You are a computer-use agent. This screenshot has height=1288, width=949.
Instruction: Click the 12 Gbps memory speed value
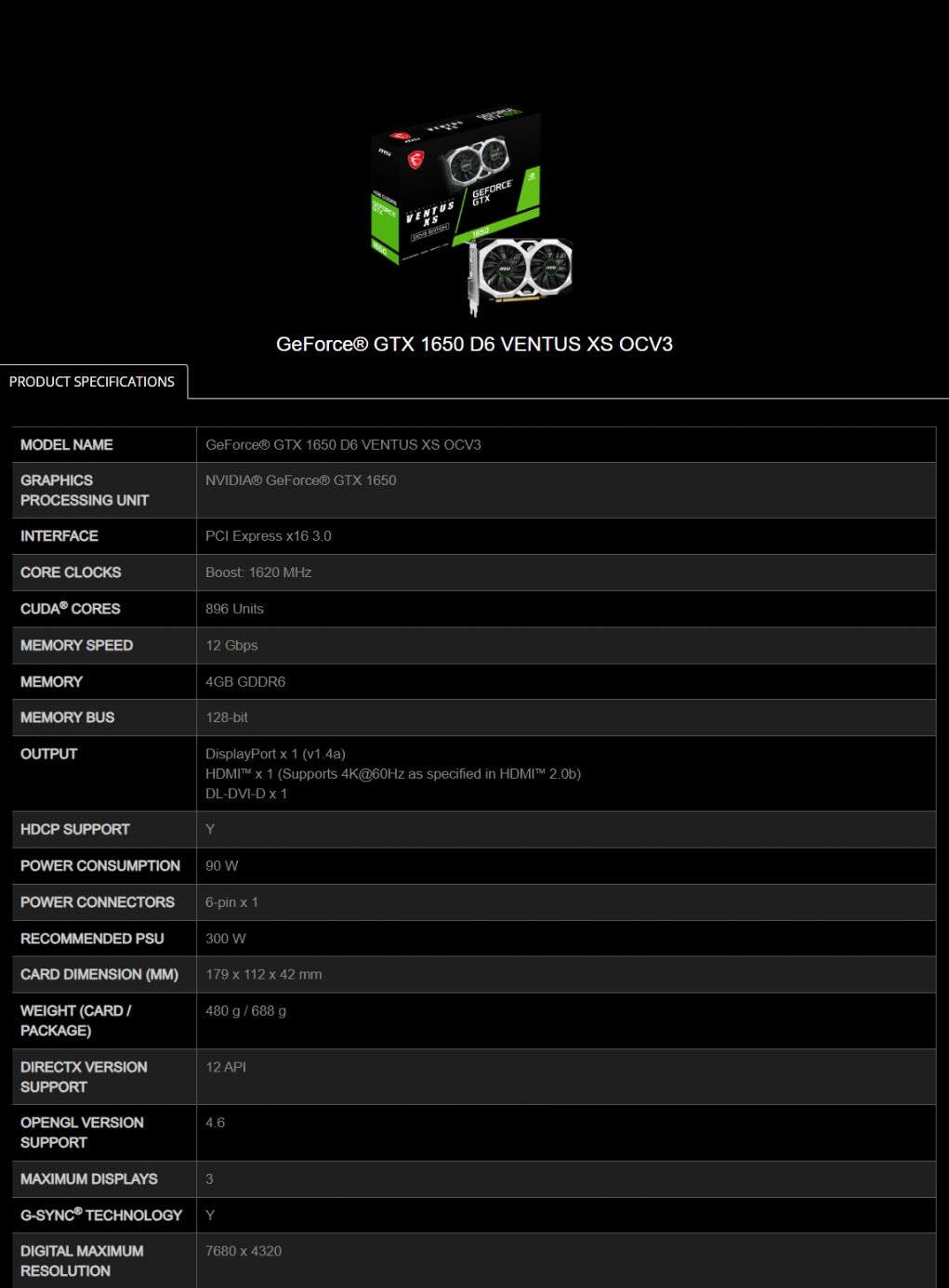(x=231, y=645)
